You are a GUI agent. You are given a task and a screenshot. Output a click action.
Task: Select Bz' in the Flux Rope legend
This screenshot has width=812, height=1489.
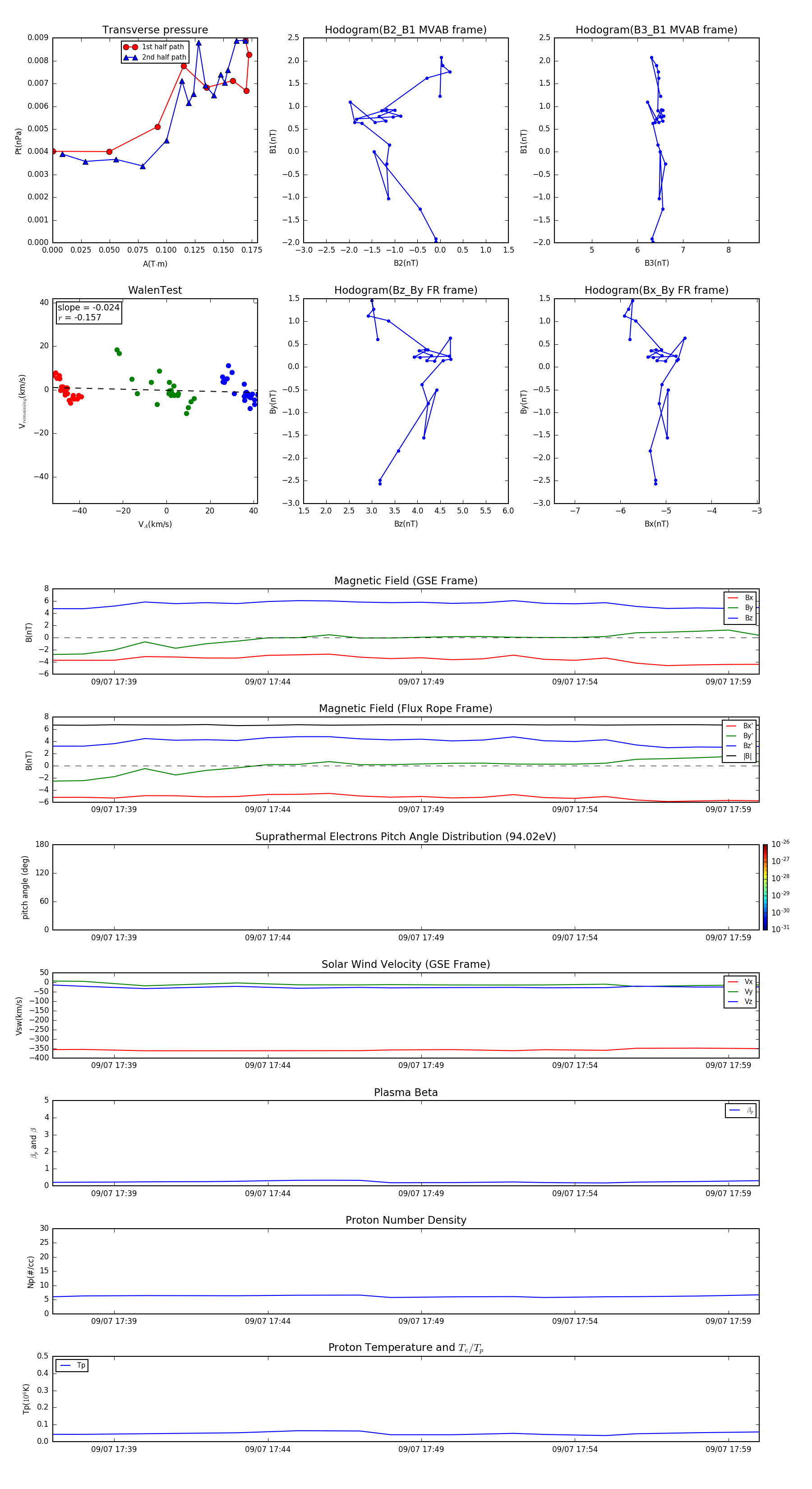point(740,746)
